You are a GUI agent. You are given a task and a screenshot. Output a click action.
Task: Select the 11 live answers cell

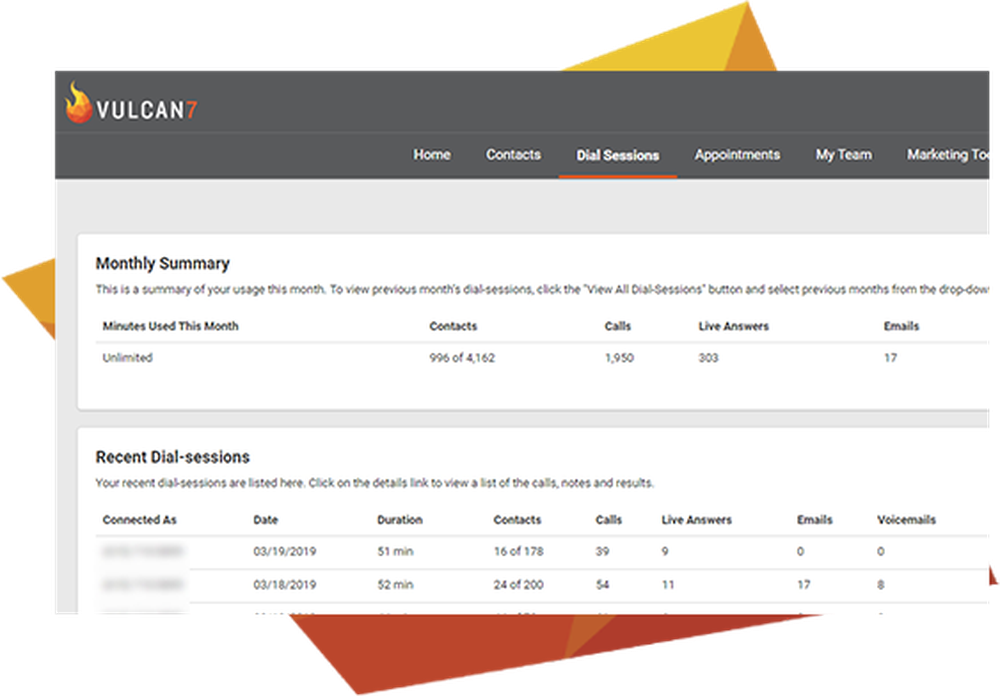tap(668, 584)
